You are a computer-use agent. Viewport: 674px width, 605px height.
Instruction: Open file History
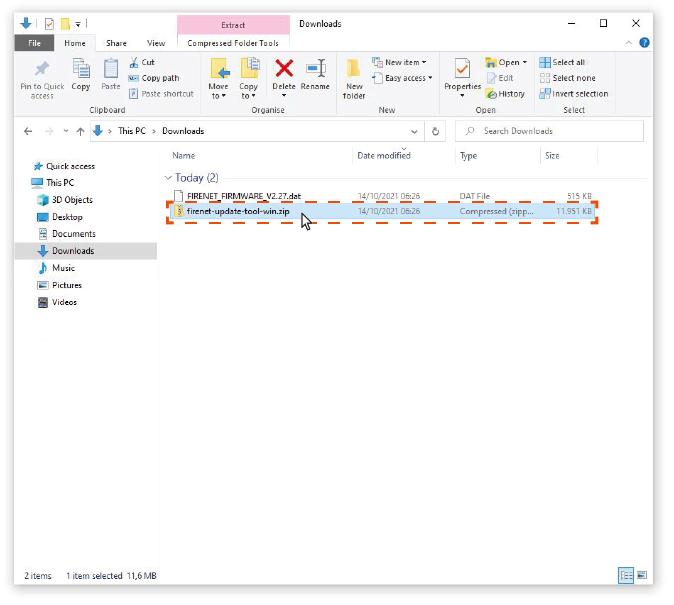506,94
